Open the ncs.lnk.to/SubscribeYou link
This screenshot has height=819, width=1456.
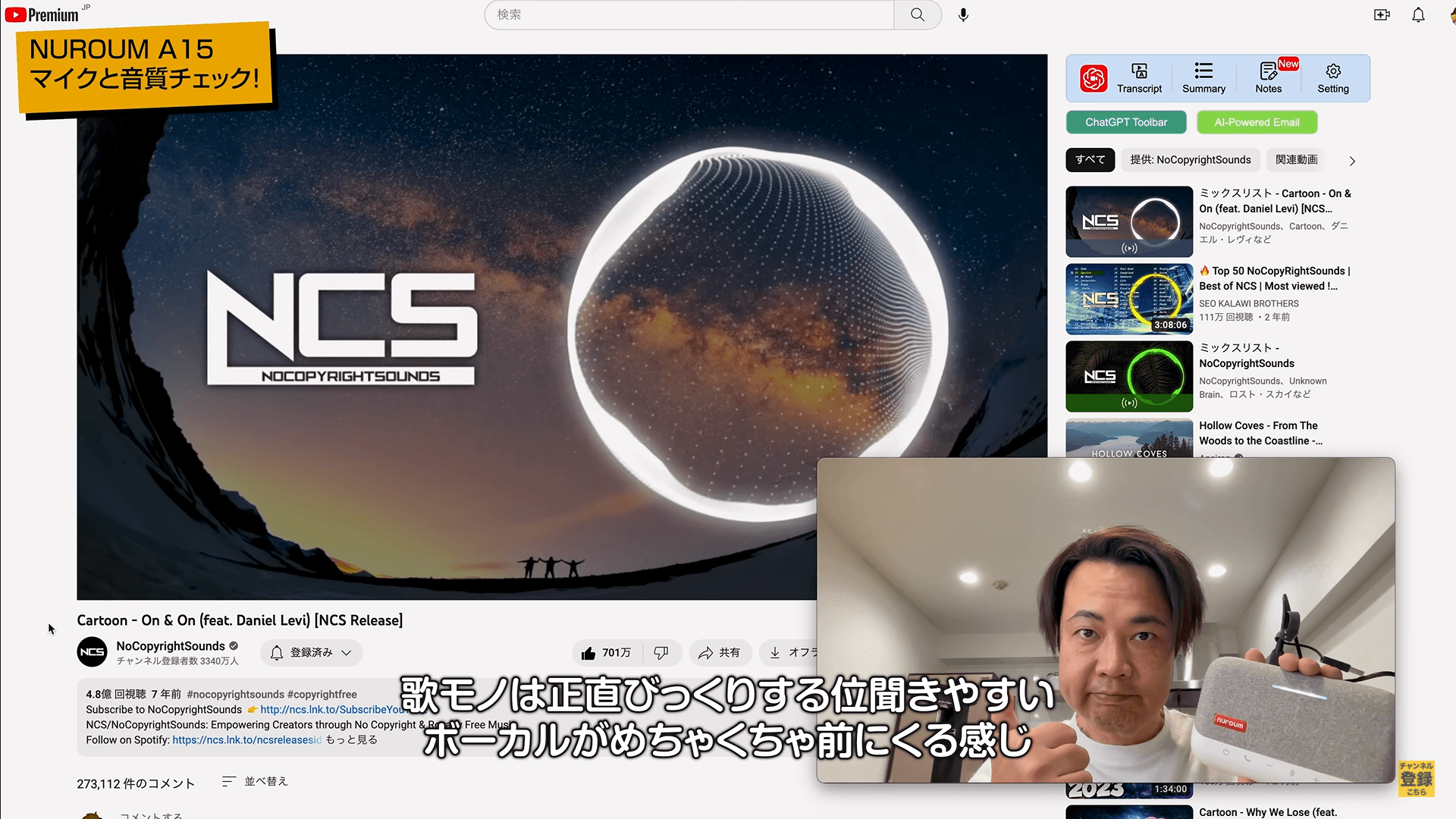pos(331,710)
